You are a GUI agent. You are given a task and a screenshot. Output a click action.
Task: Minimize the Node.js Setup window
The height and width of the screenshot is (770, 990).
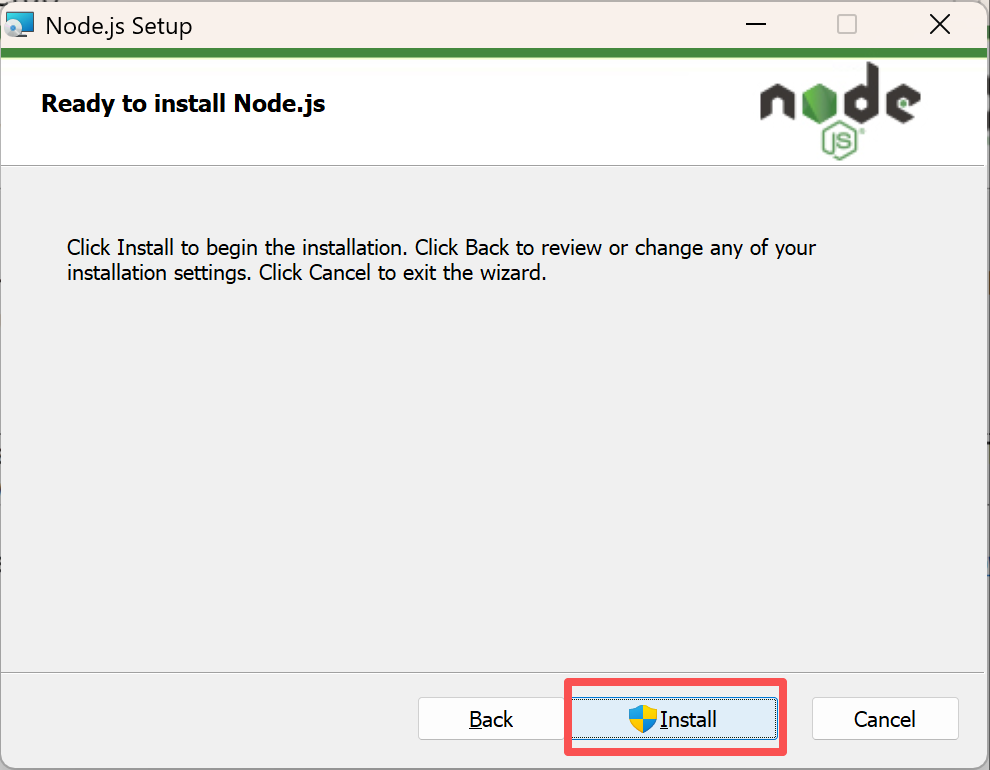[756, 25]
